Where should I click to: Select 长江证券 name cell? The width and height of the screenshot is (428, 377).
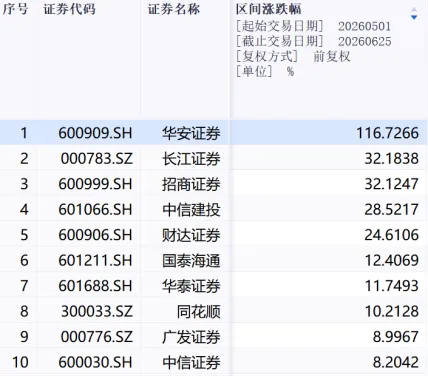[x=191, y=159]
